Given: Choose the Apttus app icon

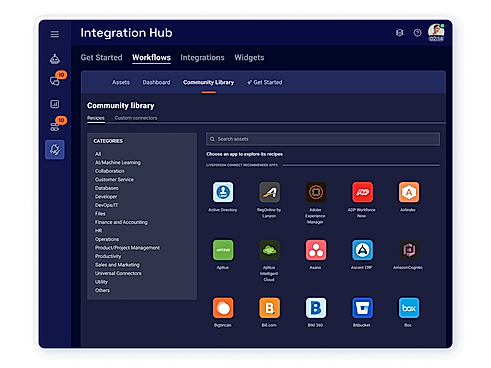Looking at the screenshot, I should (x=223, y=250).
